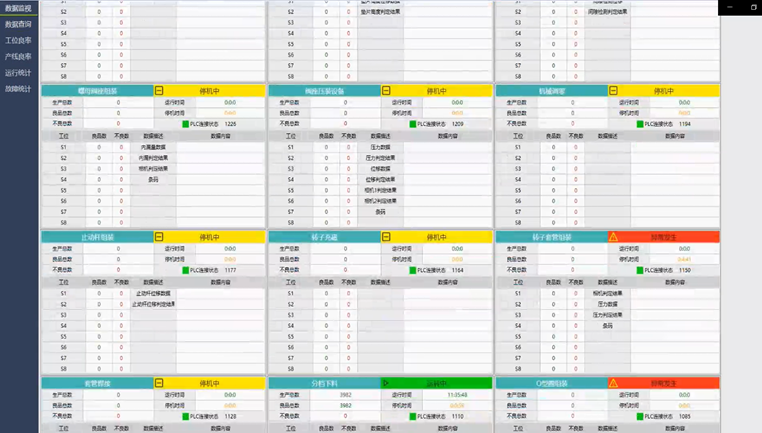762x433 pixels.
Task: Select 工位良率 from the sidebar
Action: (x=18, y=41)
